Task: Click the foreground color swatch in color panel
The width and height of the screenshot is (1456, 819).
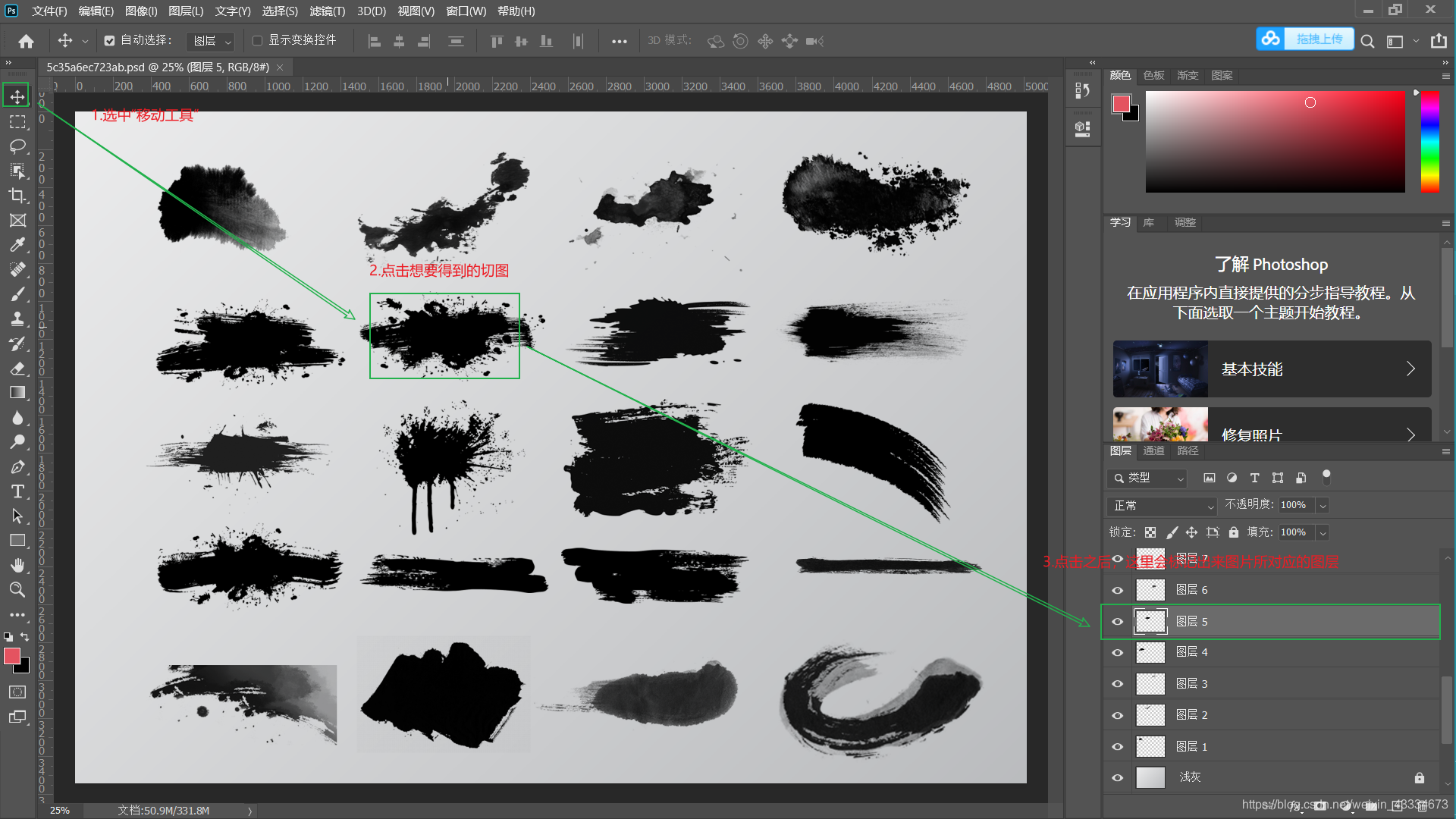Action: [1121, 104]
